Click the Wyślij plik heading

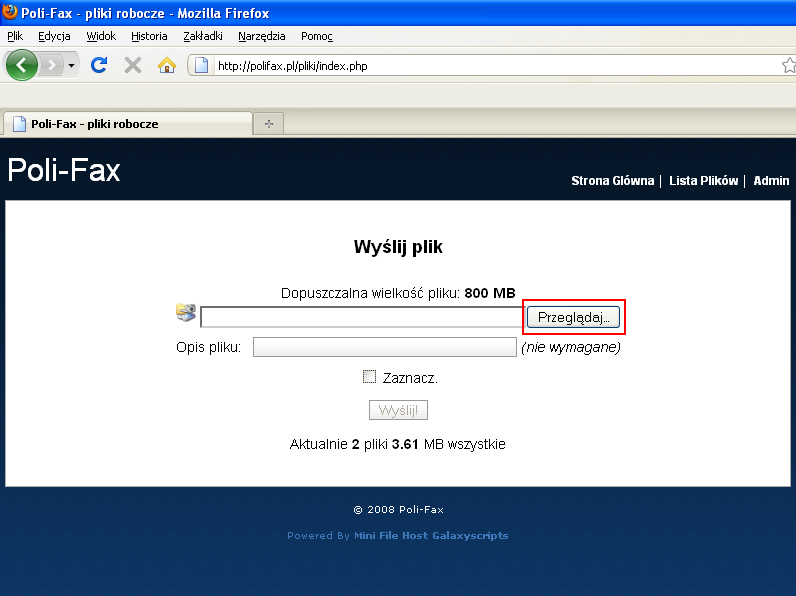pyautogui.click(x=399, y=247)
